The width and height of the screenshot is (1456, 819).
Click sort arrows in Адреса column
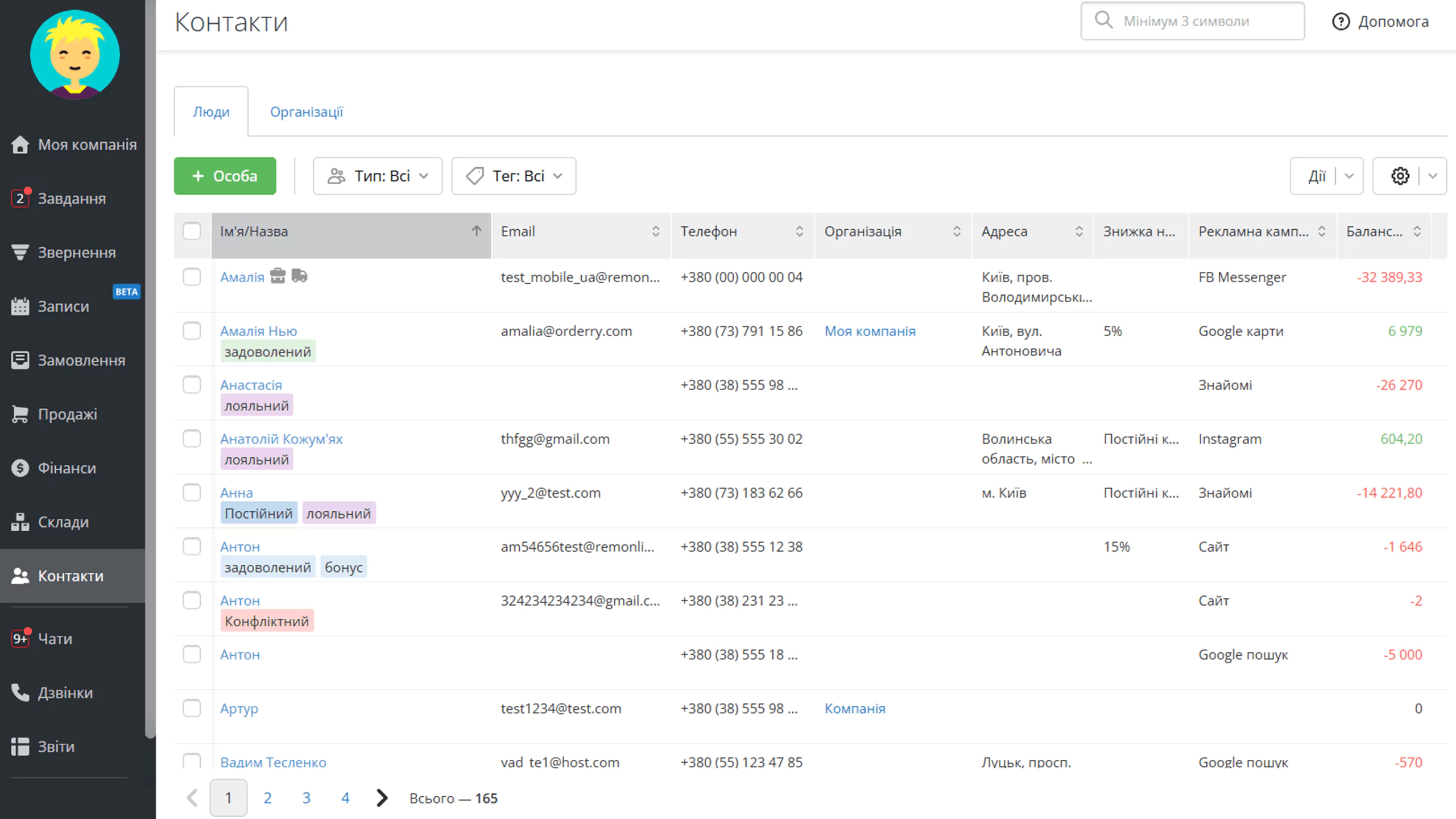[x=1079, y=231]
